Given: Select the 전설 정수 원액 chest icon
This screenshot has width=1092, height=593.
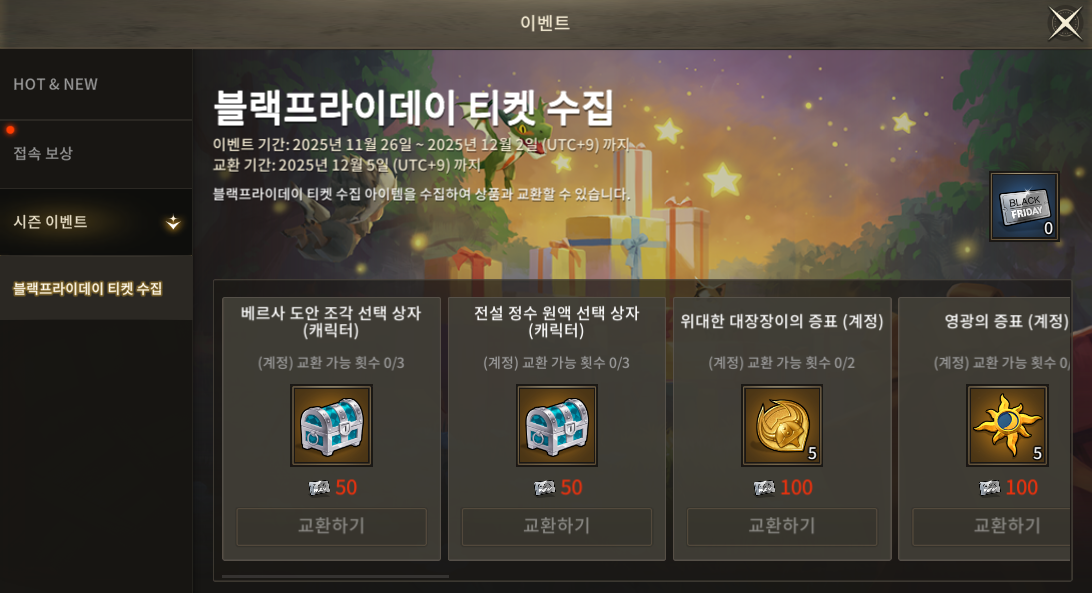Looking at the screenshot, I should tap(556, 425).
